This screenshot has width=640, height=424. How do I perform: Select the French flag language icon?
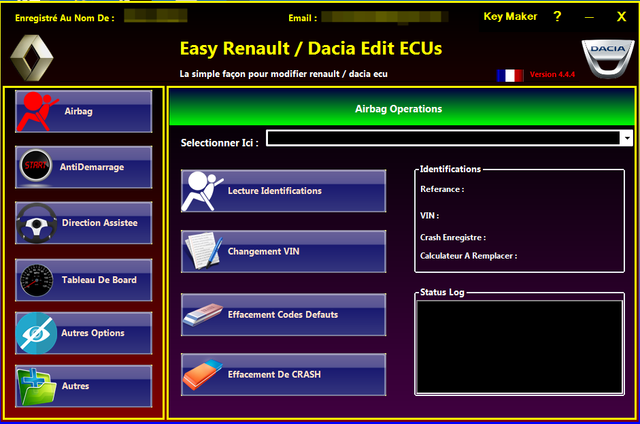click(x=510, y=75)
